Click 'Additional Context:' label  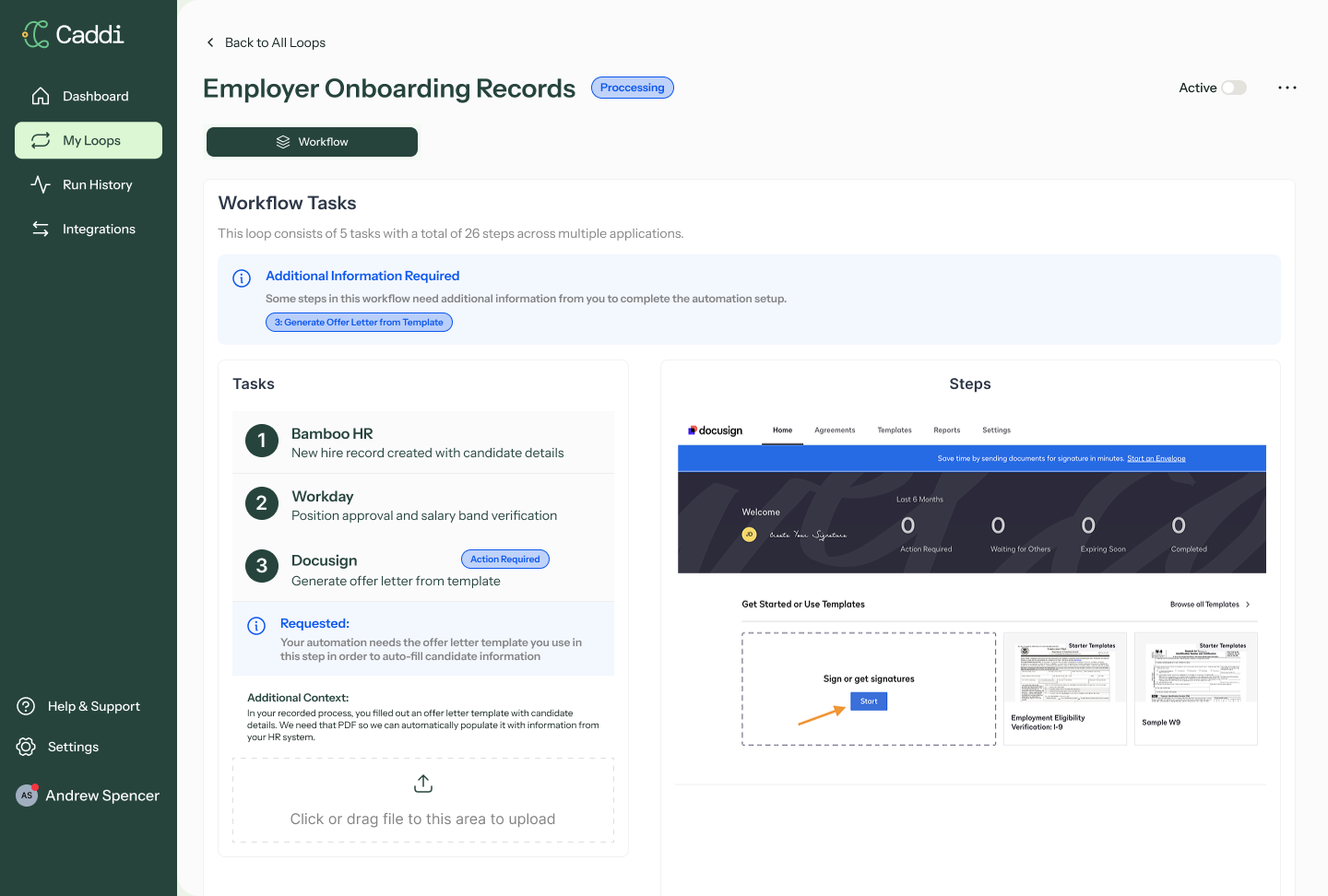point(298,698)
